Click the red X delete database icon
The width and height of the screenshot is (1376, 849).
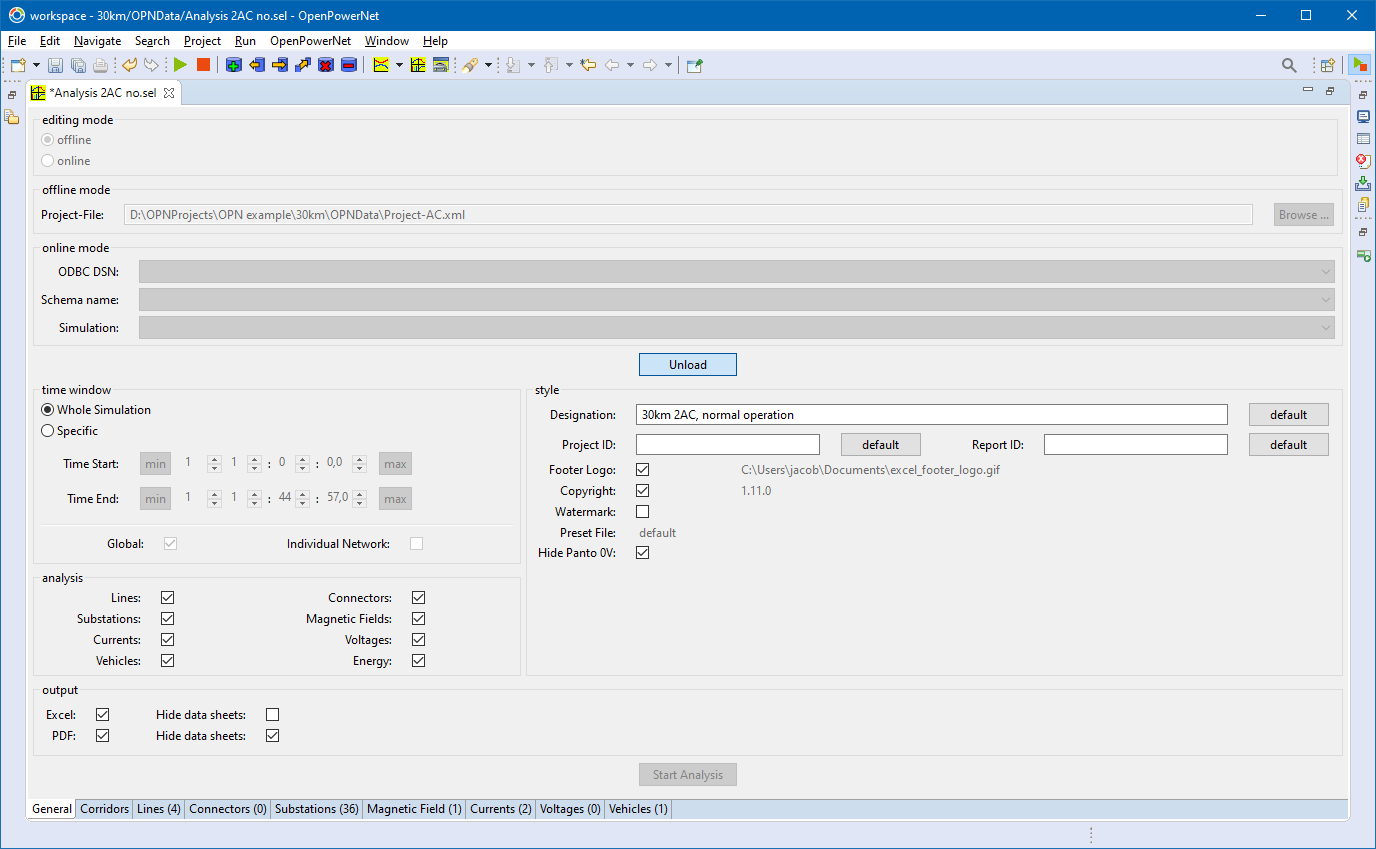[x=326, y=65]
